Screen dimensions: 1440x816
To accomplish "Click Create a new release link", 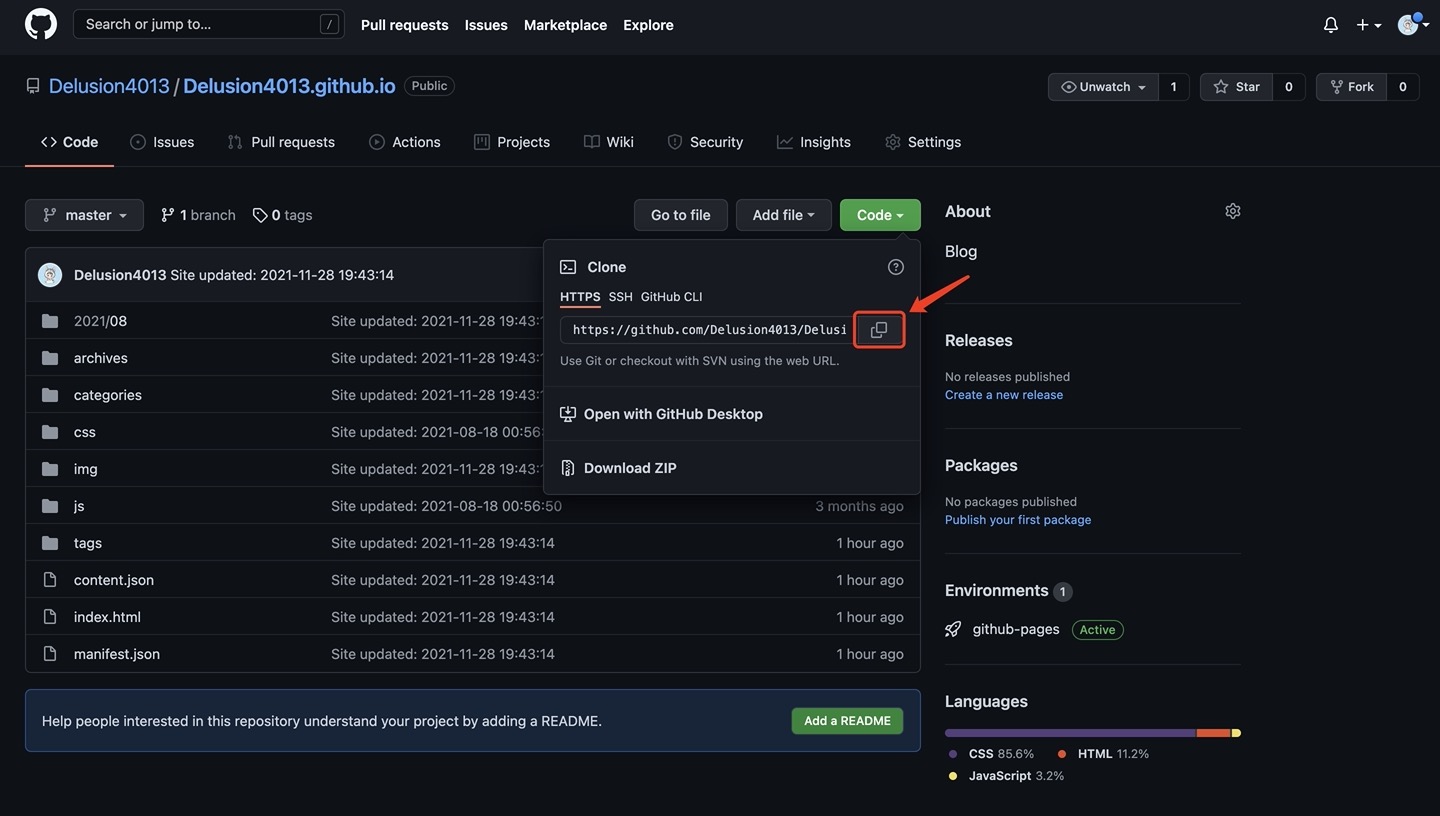I will (x=1004, y=395).
